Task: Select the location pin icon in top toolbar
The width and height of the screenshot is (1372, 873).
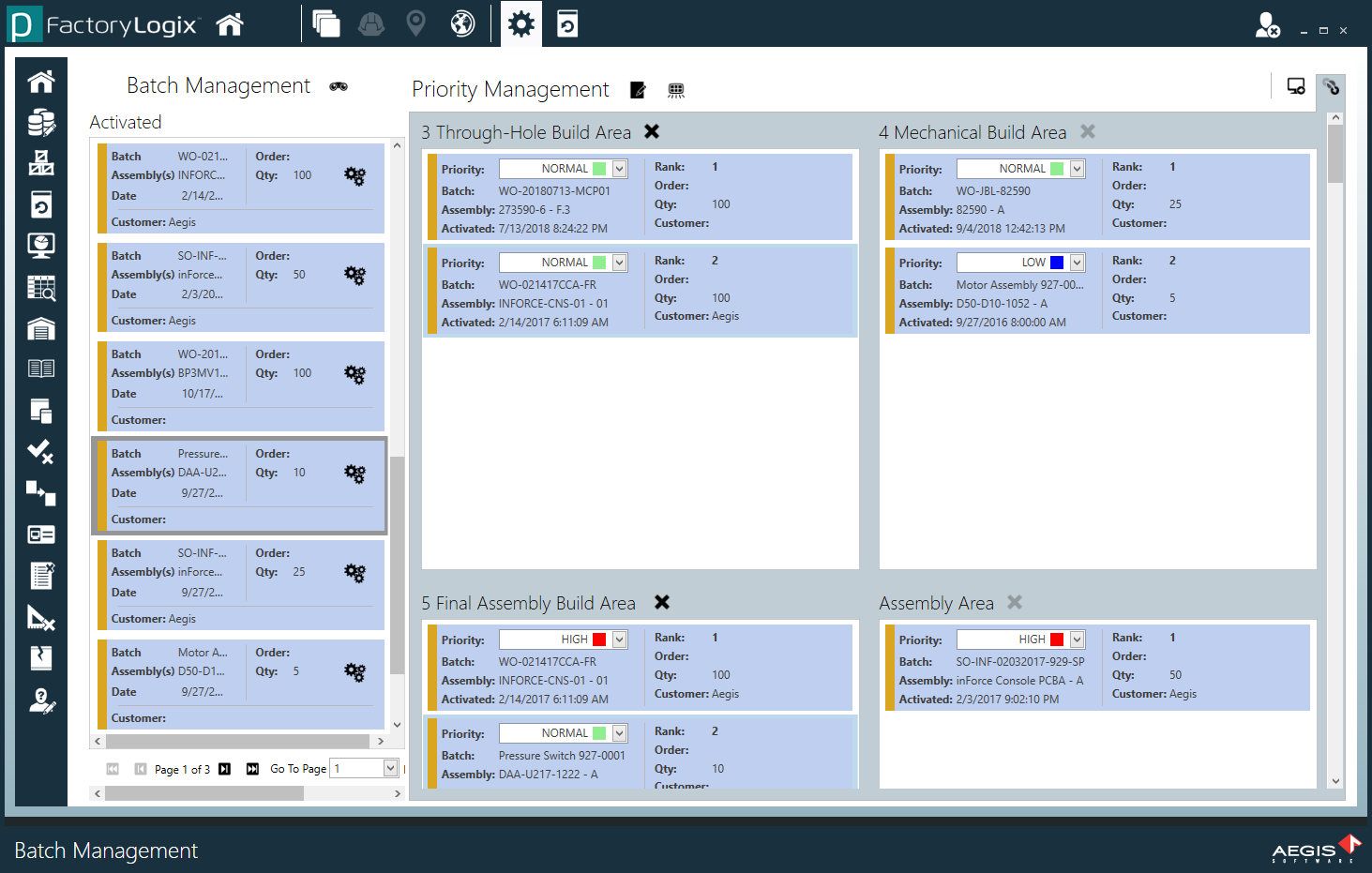Action: tap(415, 23)
